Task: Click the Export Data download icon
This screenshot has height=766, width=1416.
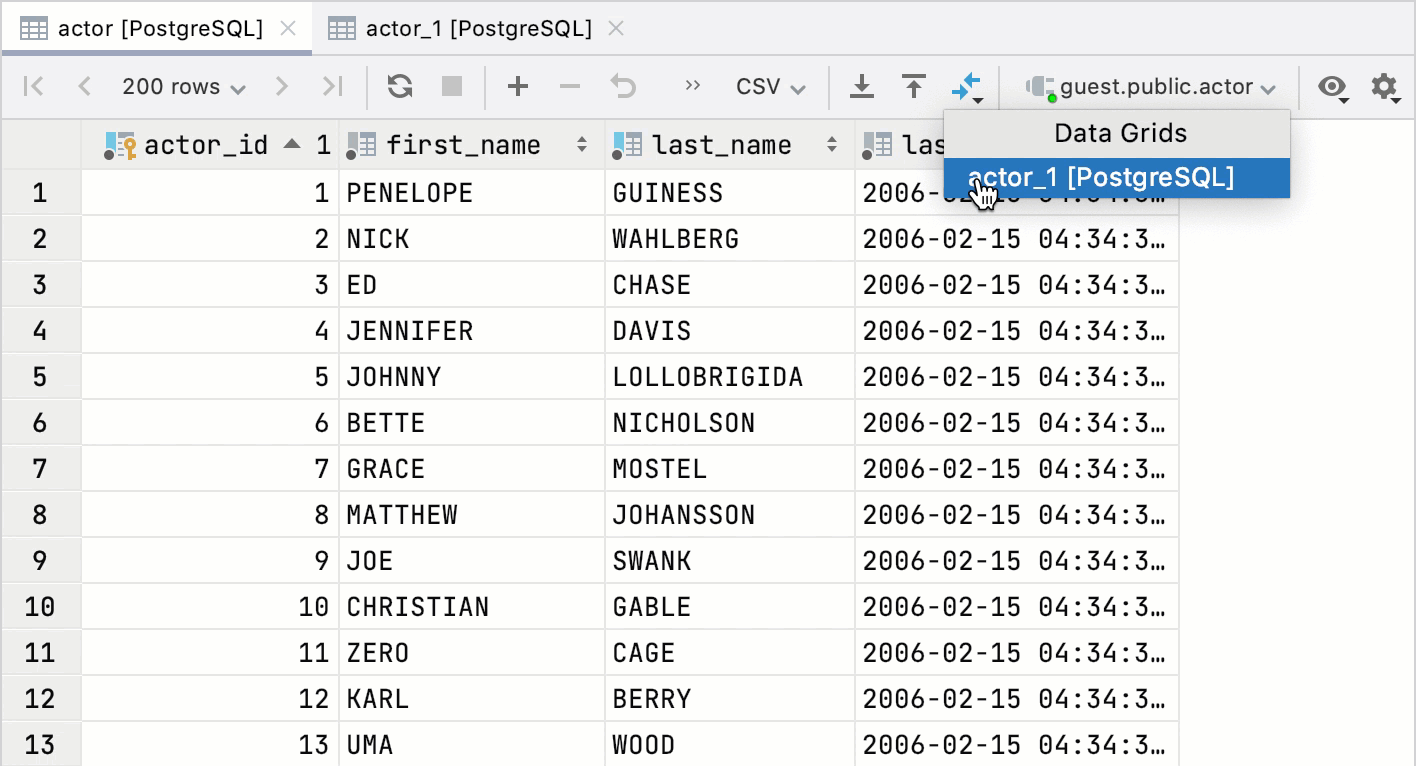Action: coord(861,87)
